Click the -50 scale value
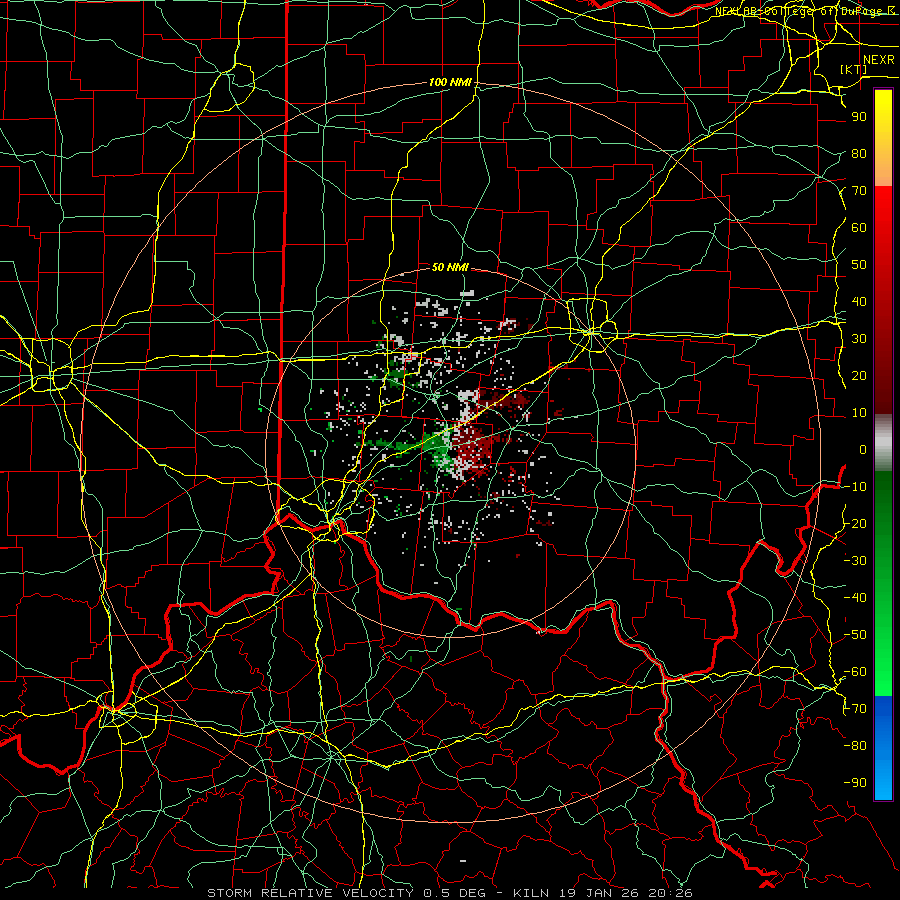 (855, 635)
